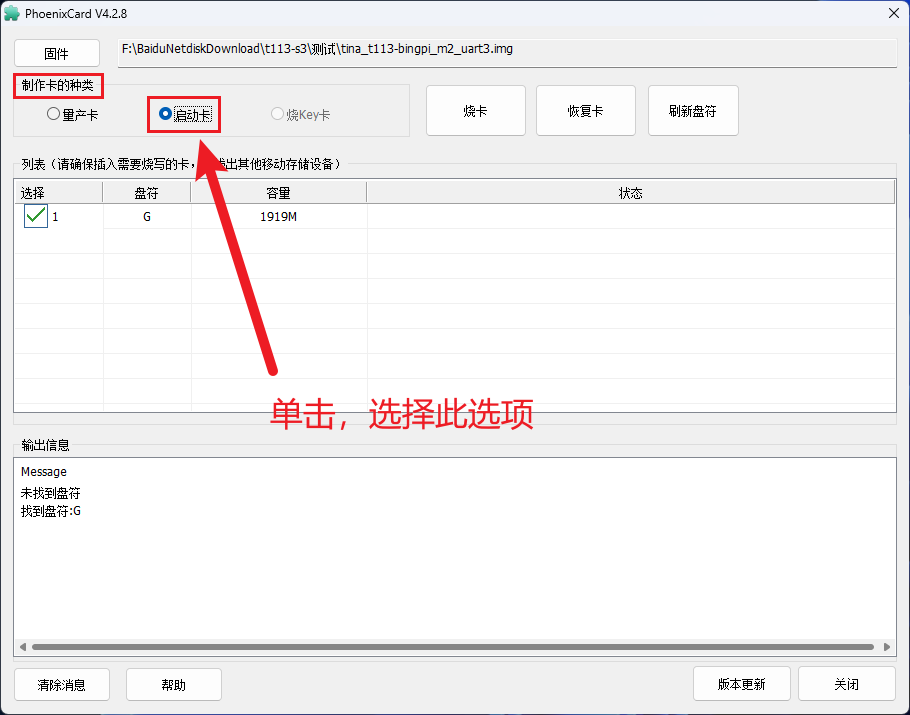Click the output scrollbar right arrow
This screenshot has height=715, width=910.
[887, 647]
